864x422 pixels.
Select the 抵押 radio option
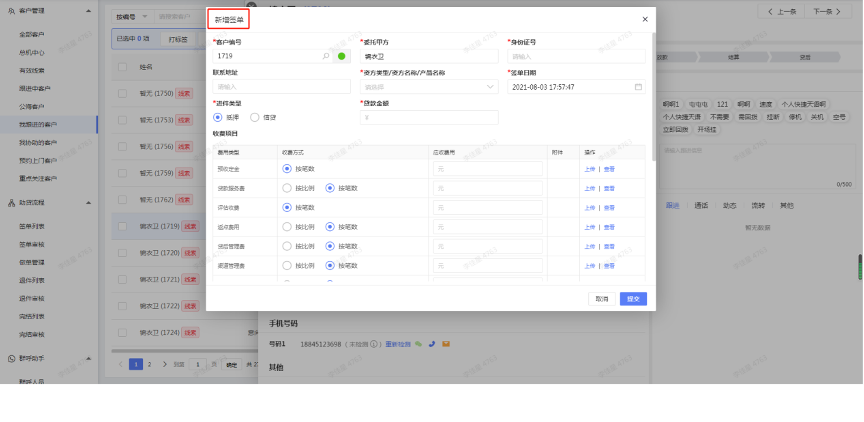coord(217,117)
